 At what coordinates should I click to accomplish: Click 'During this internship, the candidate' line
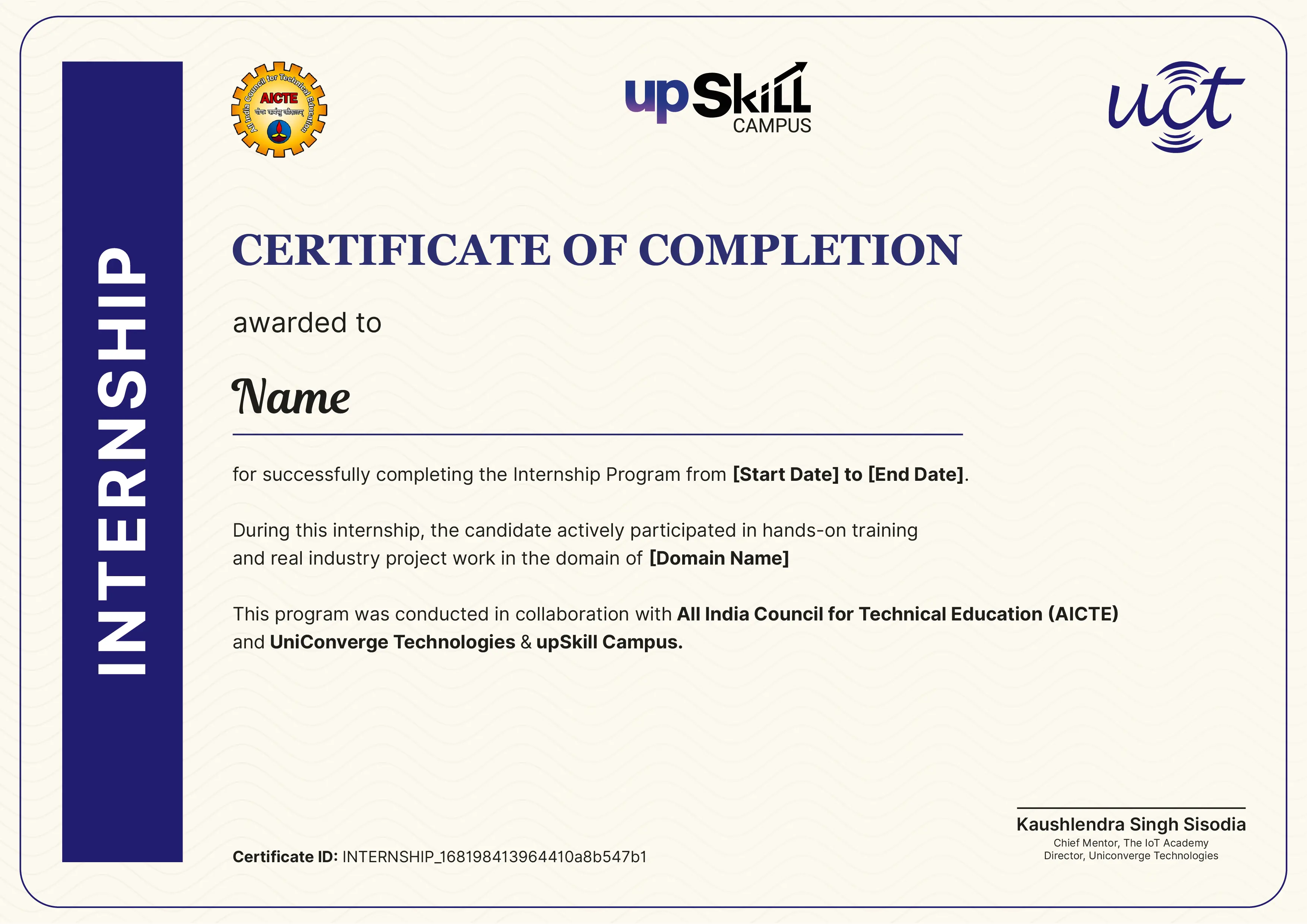575,530
